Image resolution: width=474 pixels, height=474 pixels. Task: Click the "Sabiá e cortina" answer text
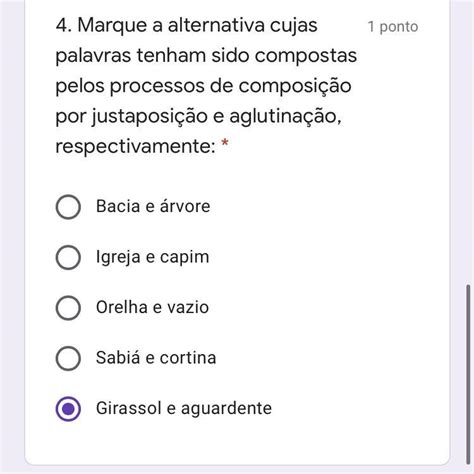coord(156,358)
